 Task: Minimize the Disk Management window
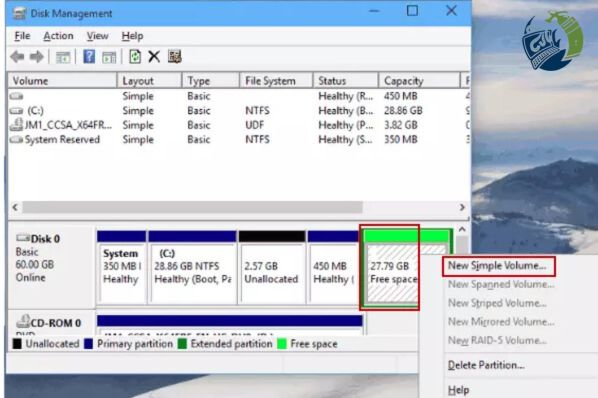pos(374,11)
